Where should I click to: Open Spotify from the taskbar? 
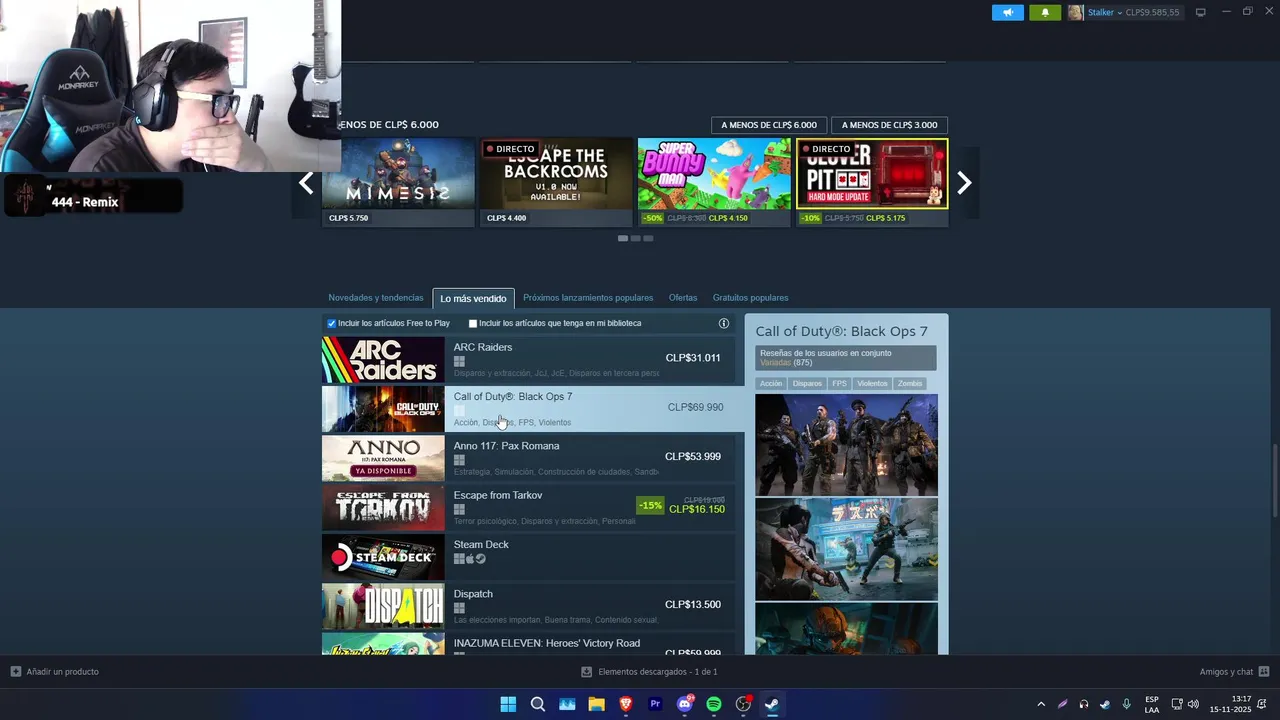coord(714,704)
